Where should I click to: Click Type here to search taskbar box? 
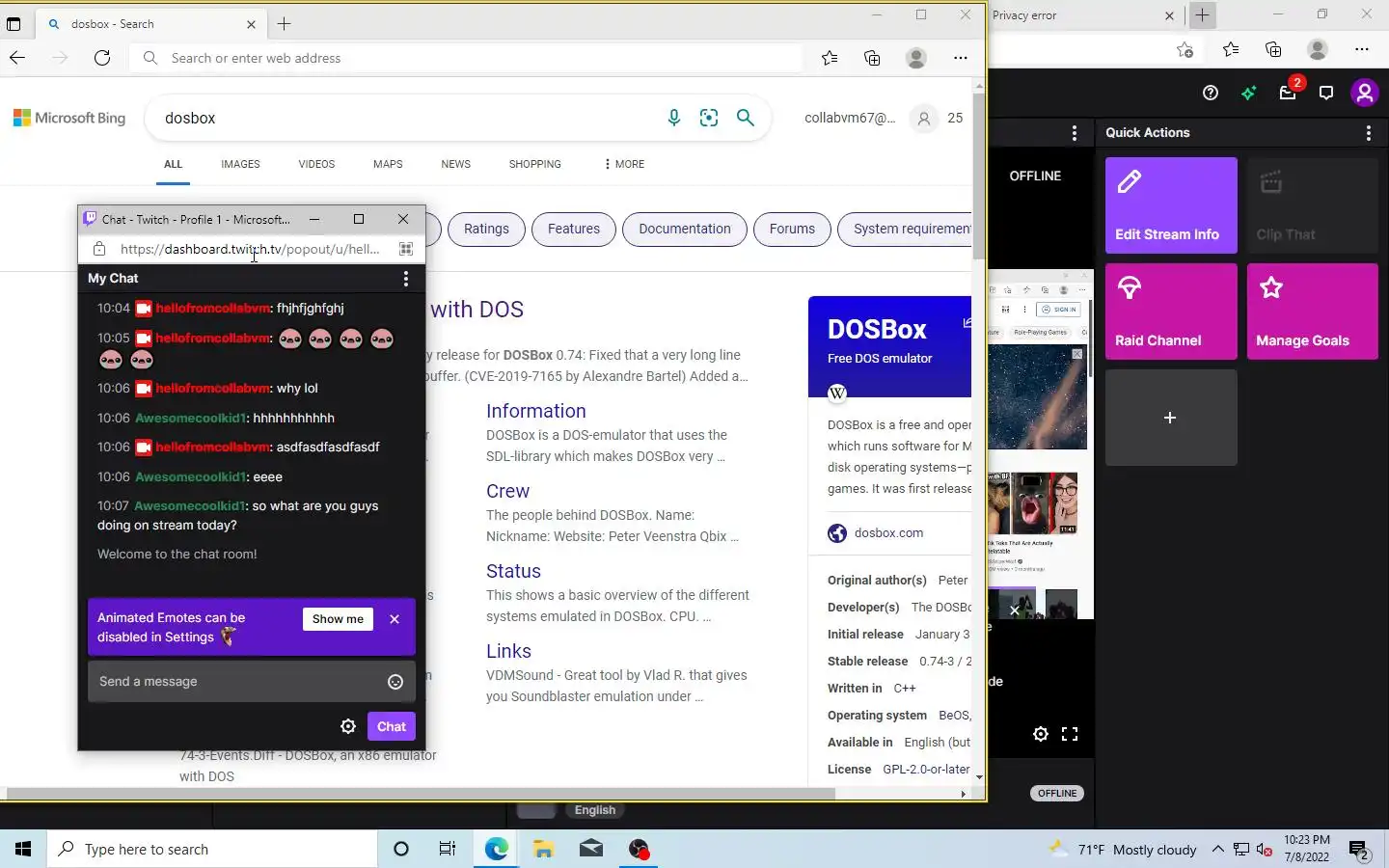212,849
